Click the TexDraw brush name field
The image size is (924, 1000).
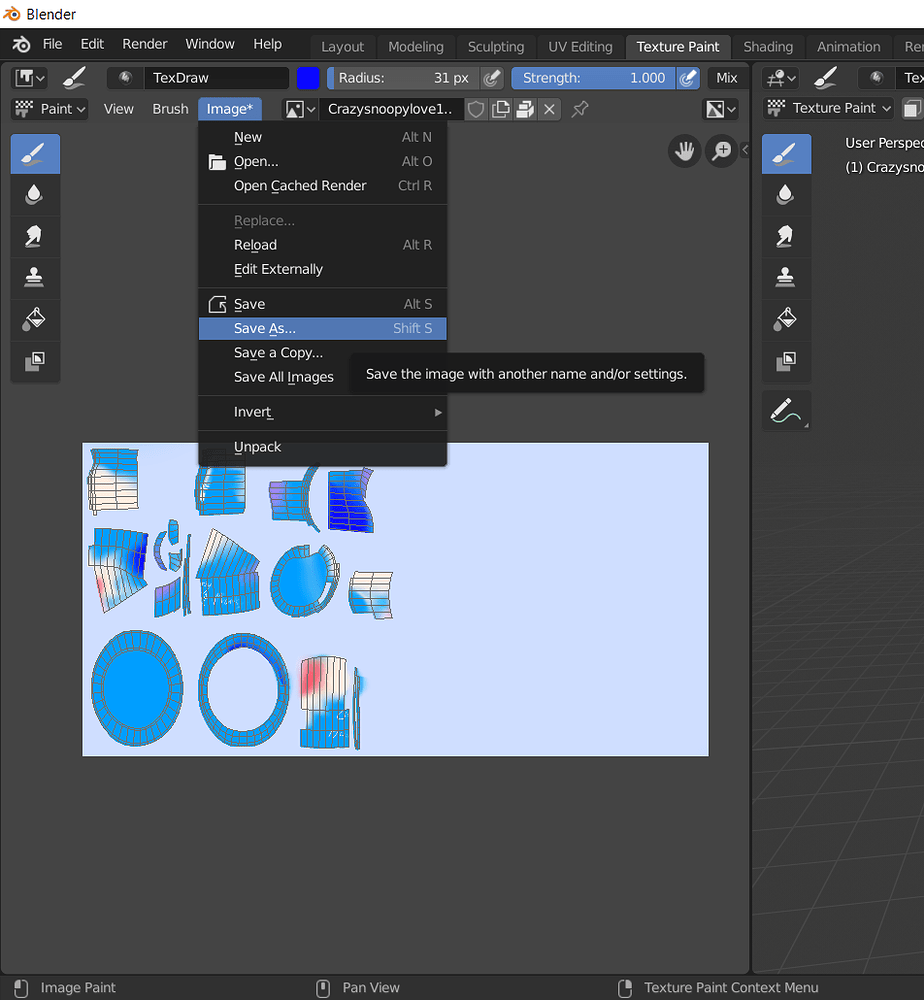[x=215, y=77]
